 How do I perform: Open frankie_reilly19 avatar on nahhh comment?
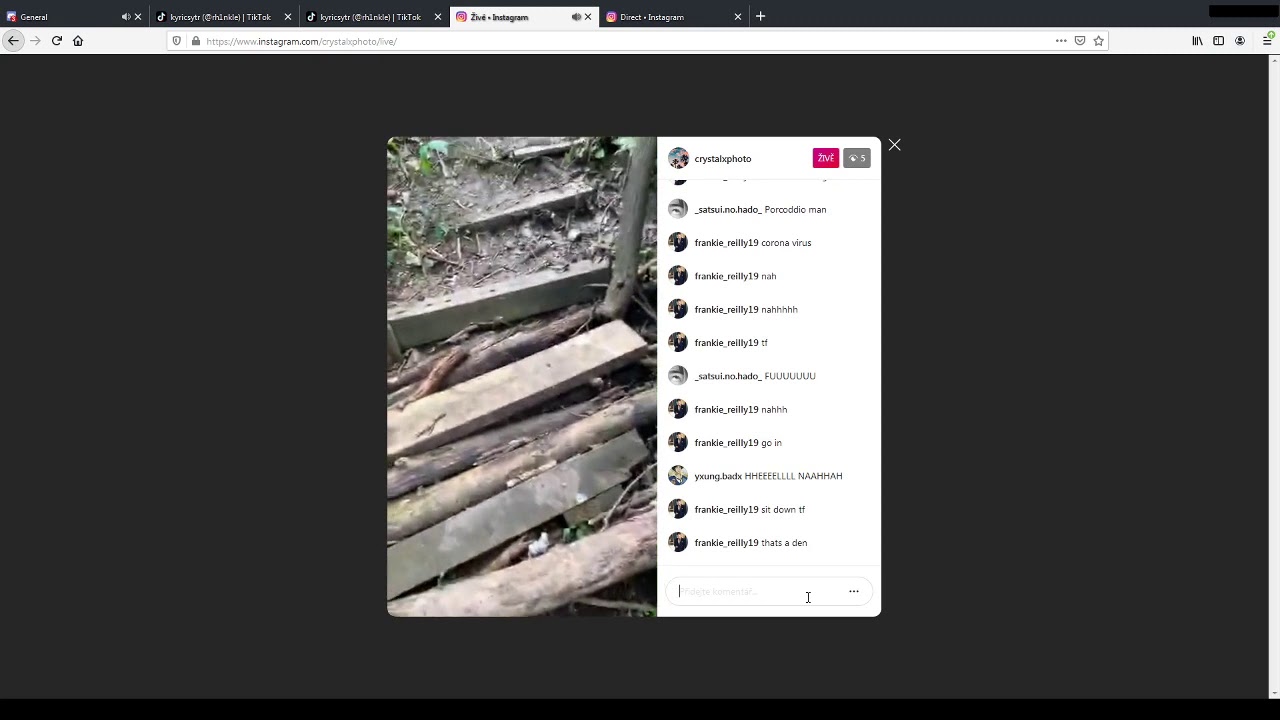678,409
